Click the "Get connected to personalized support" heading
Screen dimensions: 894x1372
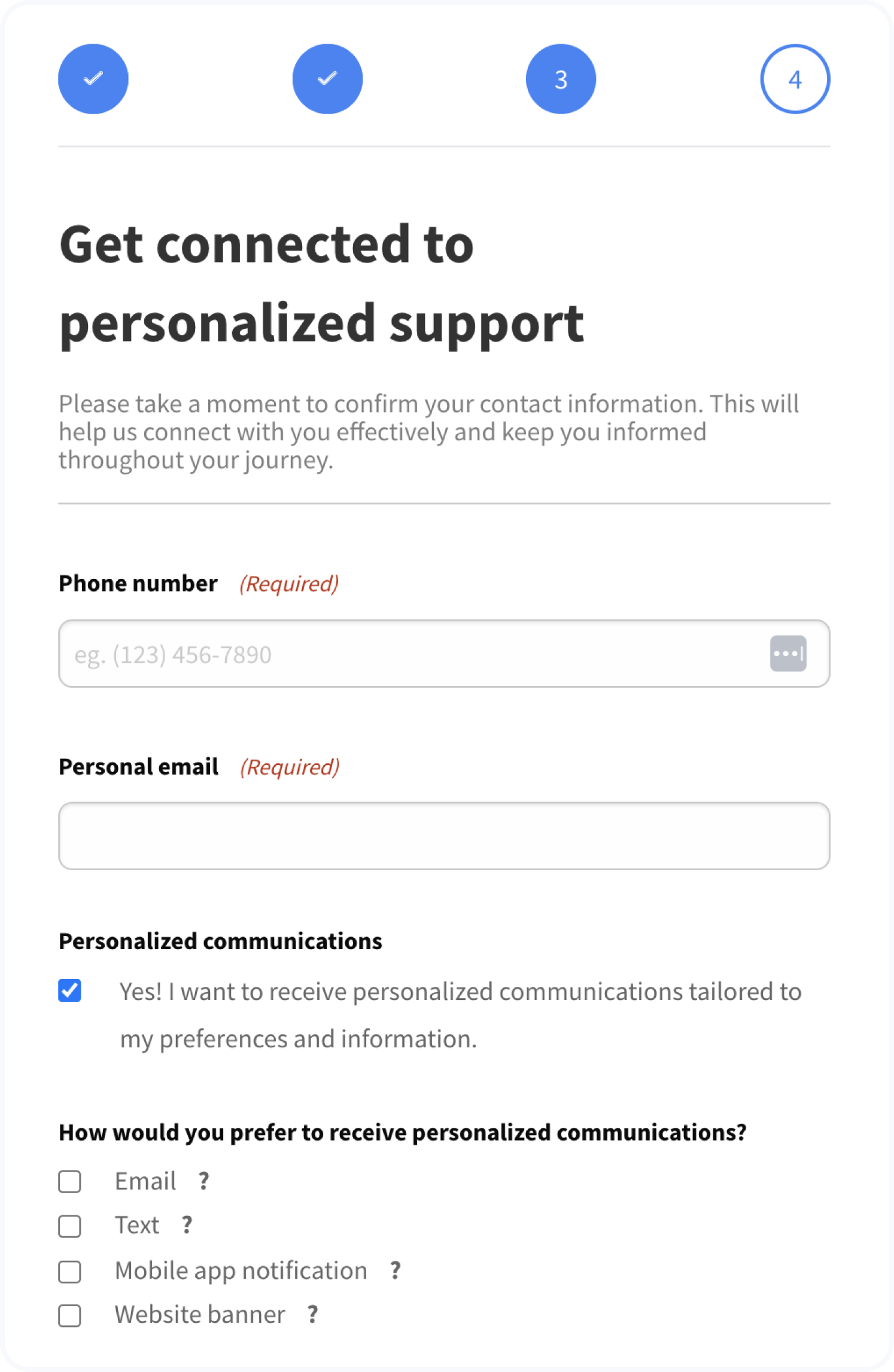[x=321, y=283]
